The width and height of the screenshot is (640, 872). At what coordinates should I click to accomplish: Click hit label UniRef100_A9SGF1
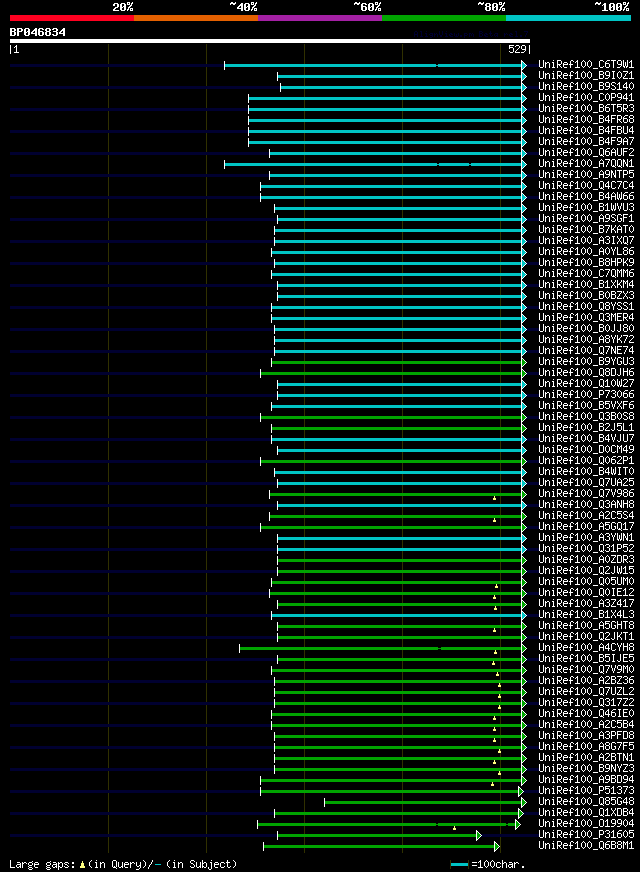(x=586, y=219)
